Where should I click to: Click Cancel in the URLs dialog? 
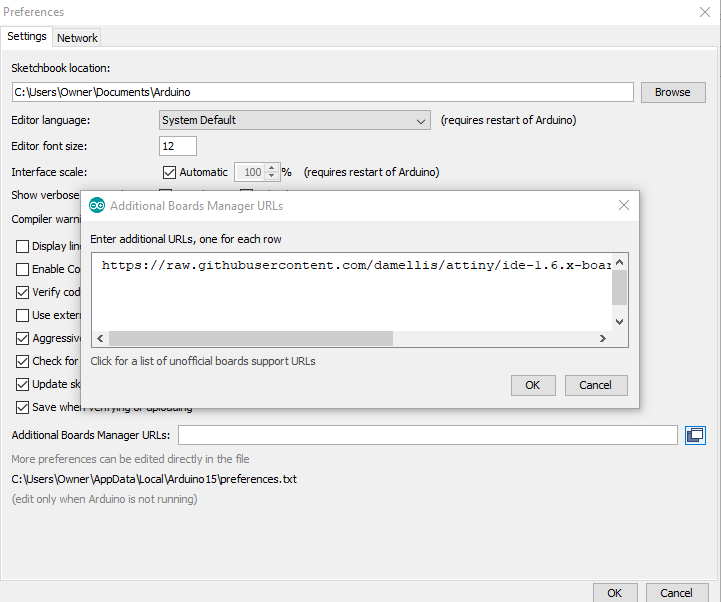click(595, 385)
